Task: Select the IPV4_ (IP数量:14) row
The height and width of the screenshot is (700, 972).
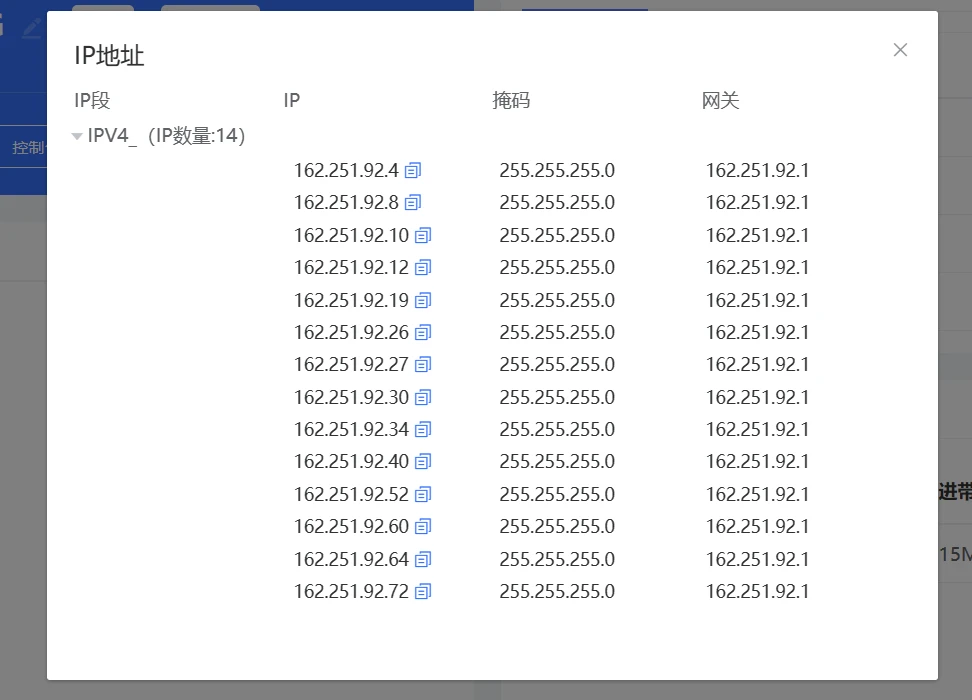Action: (166, 136)
